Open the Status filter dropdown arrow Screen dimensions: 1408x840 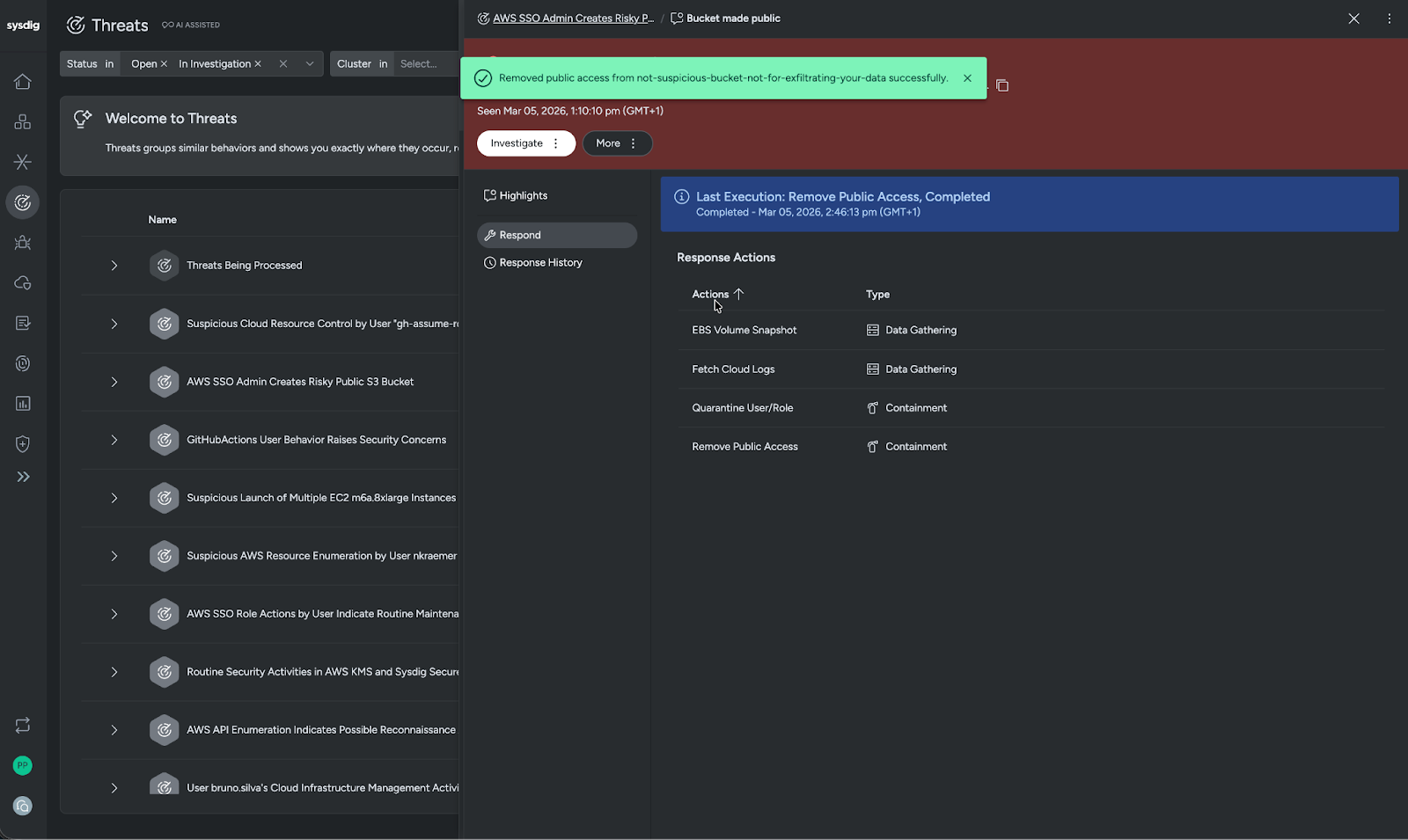[310, 64]
